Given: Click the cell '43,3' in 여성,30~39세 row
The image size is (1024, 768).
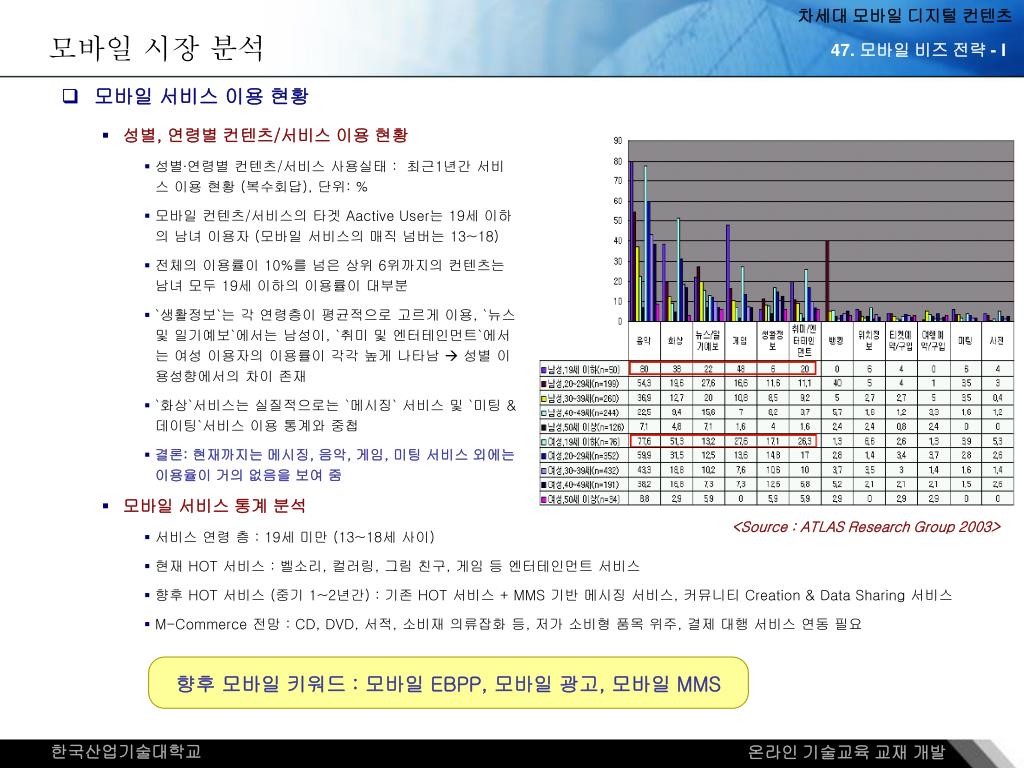Looking at the screenshot, I should [x=644, y=470].
